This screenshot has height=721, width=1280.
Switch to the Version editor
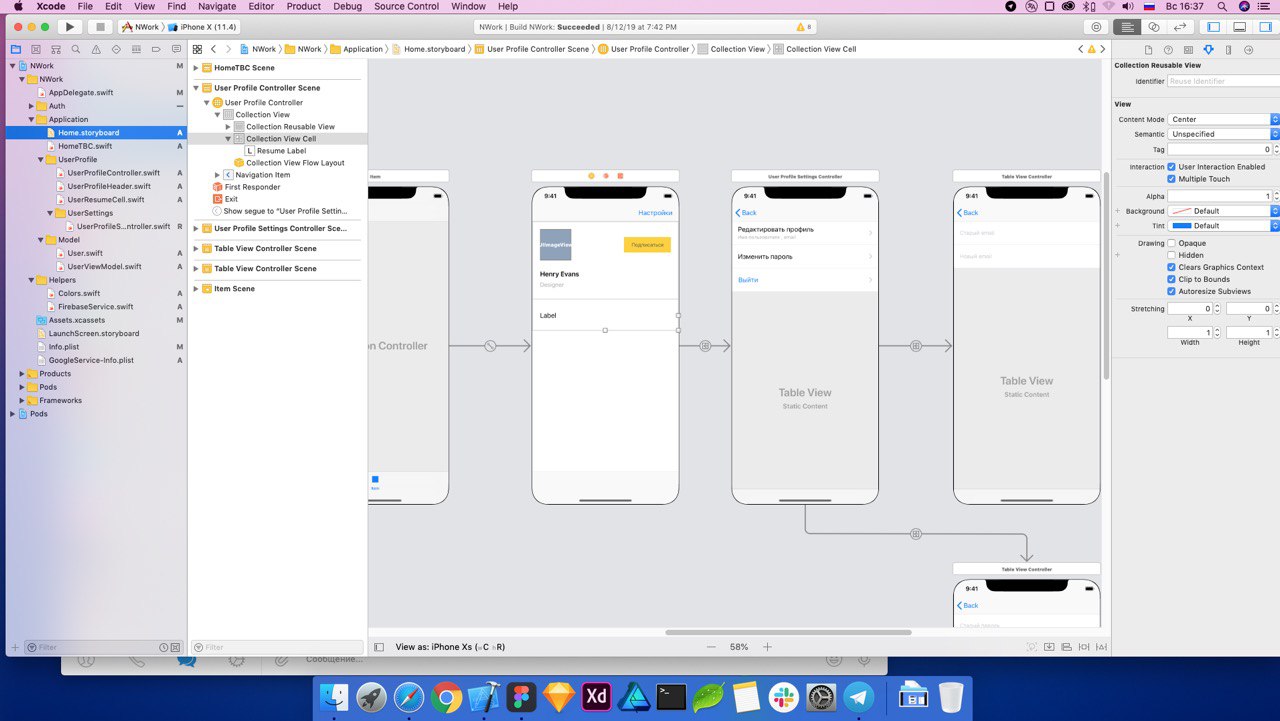point(1181,27)
